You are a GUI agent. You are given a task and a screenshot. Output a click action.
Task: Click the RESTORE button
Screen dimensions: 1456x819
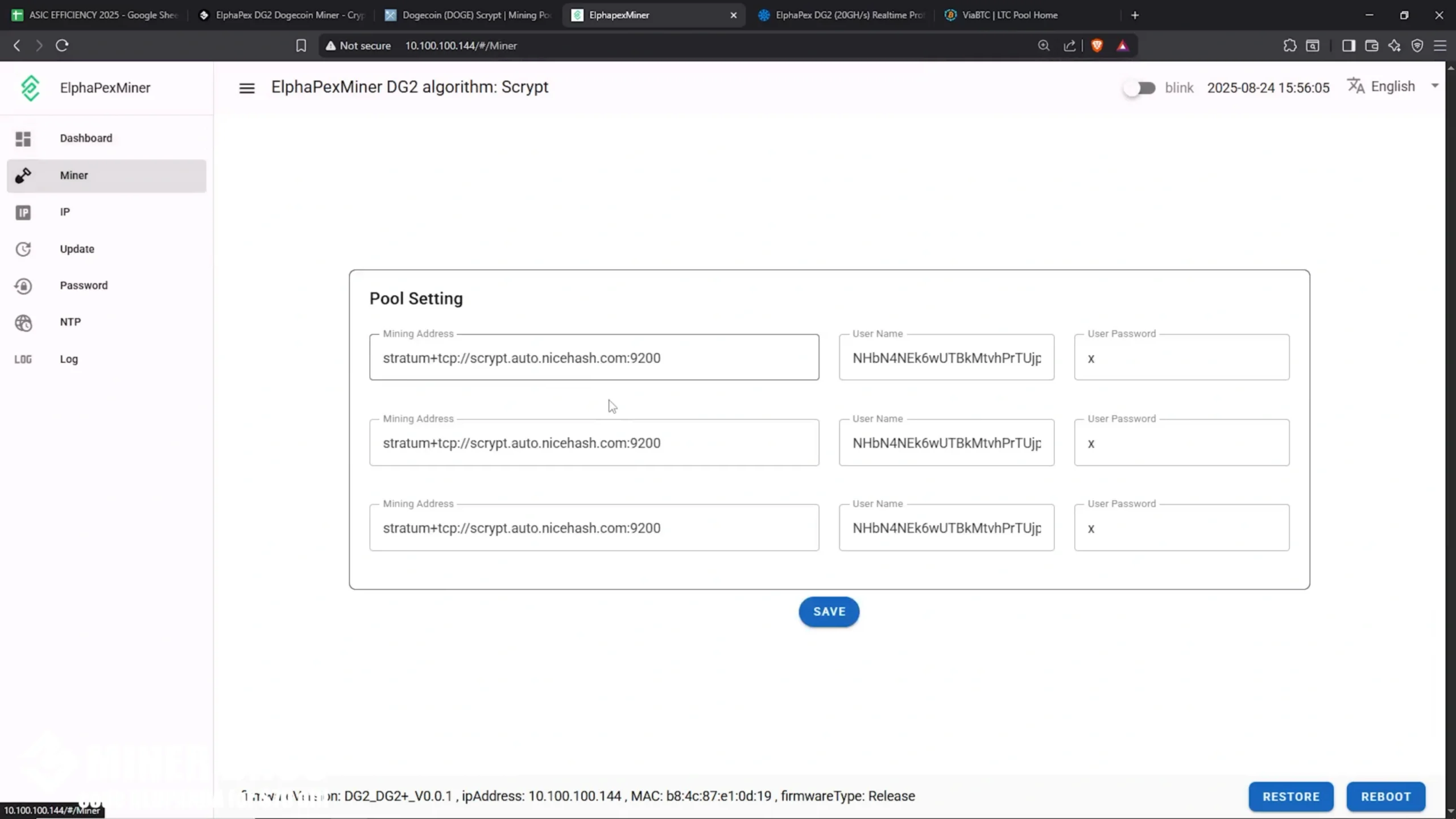click(x=1291, y=796)
